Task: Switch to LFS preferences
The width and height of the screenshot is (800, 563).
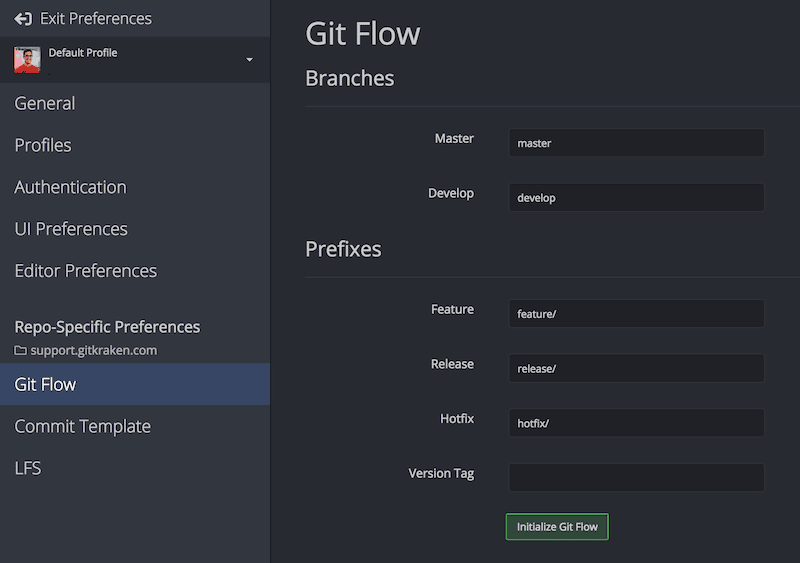Action: click(x=28, y=468)
